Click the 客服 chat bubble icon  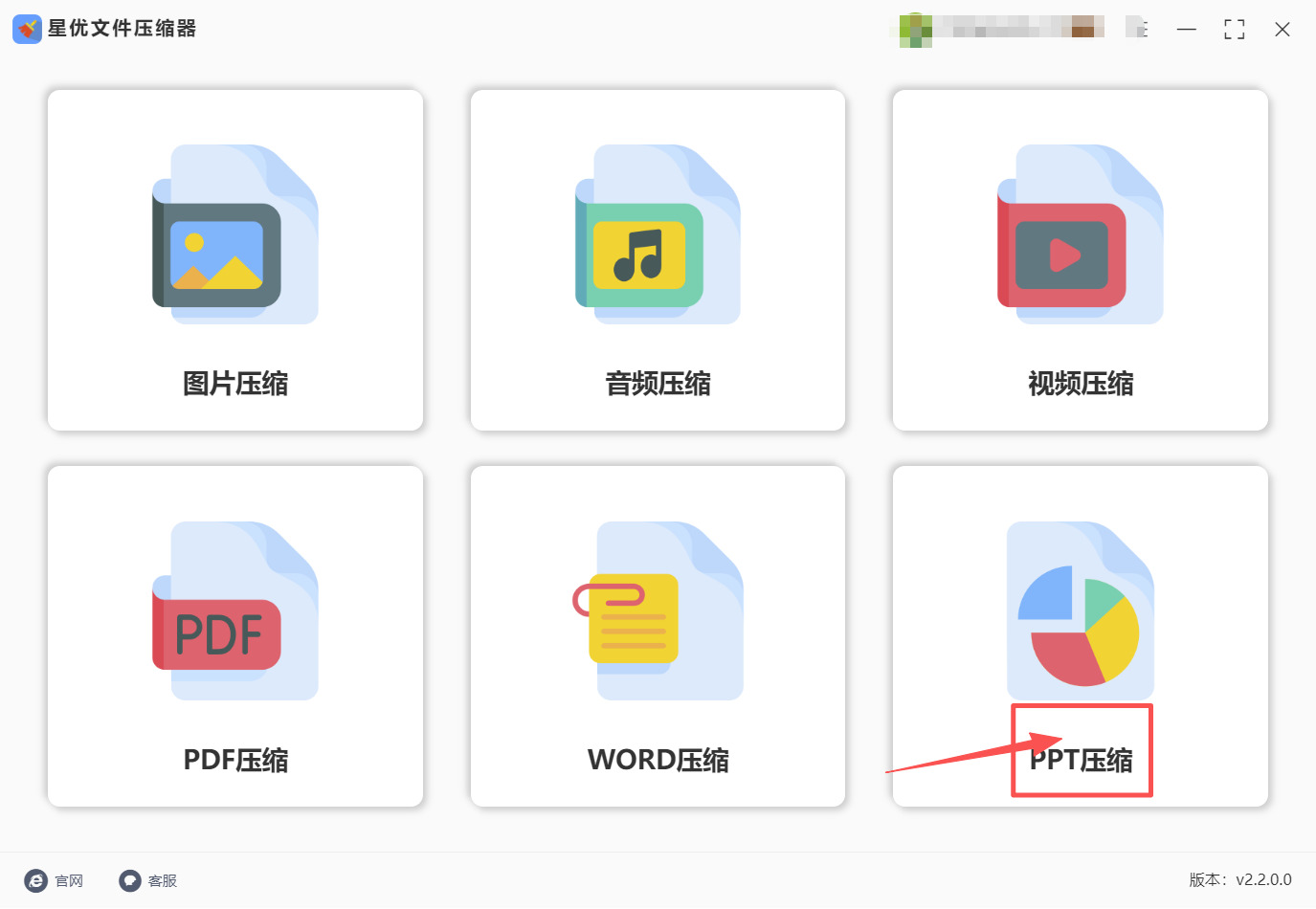tap(130, 880)
